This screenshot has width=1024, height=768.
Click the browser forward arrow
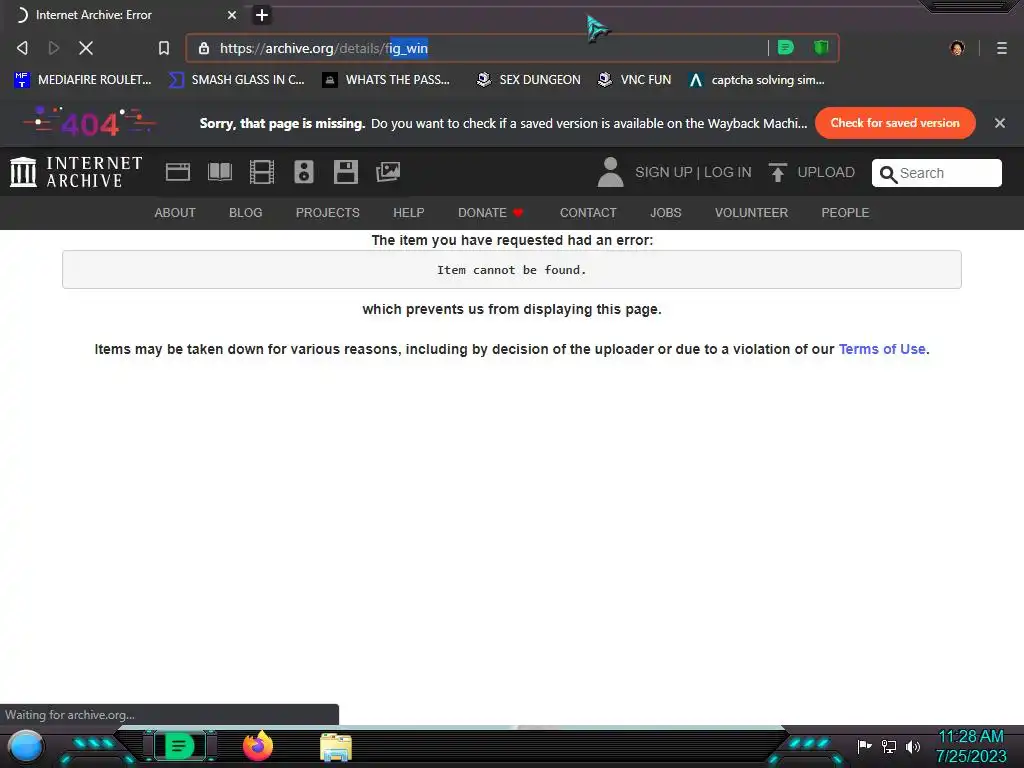(54, 48)
